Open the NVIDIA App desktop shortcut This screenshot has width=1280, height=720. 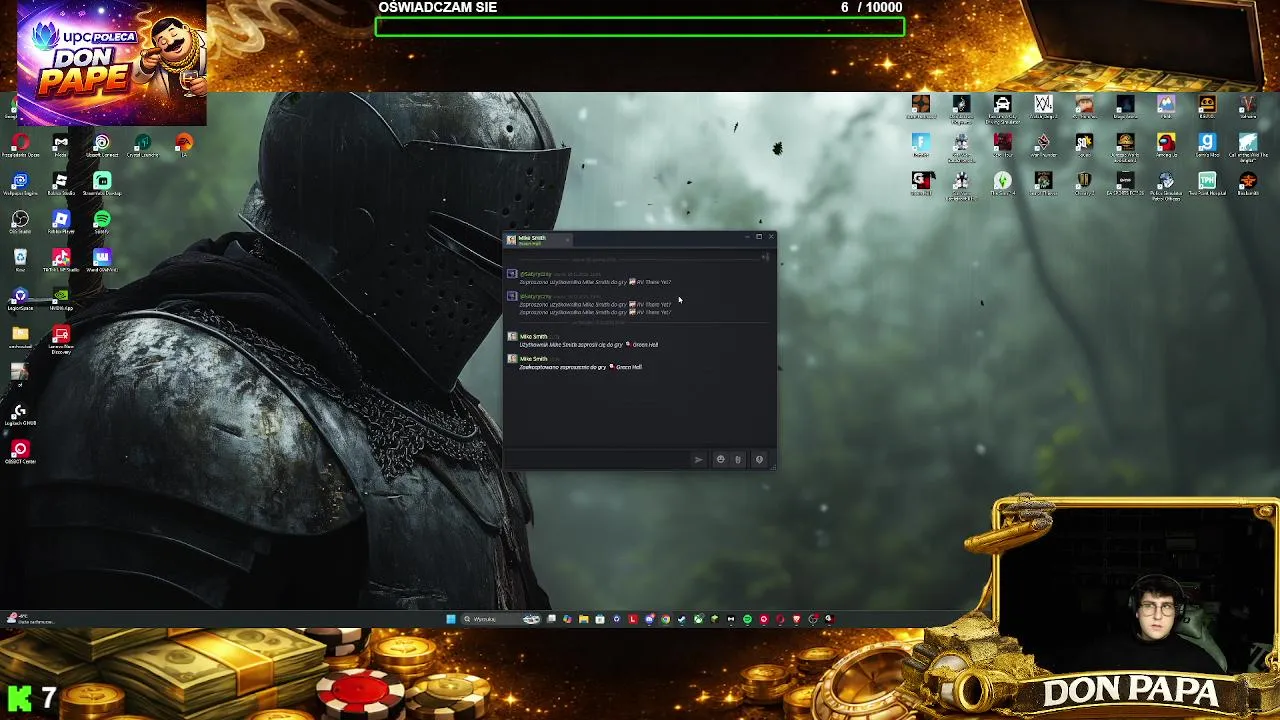coord(61,299)
